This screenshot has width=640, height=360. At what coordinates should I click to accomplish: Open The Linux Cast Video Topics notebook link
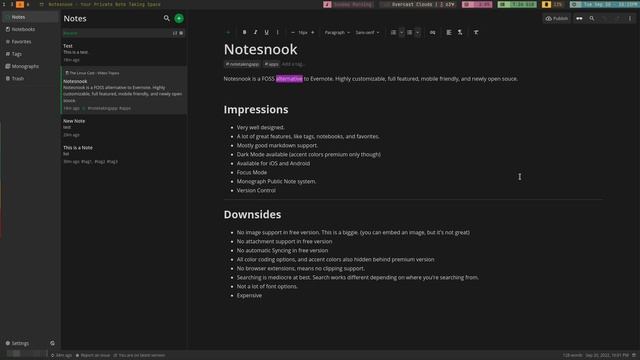(93, 73)
